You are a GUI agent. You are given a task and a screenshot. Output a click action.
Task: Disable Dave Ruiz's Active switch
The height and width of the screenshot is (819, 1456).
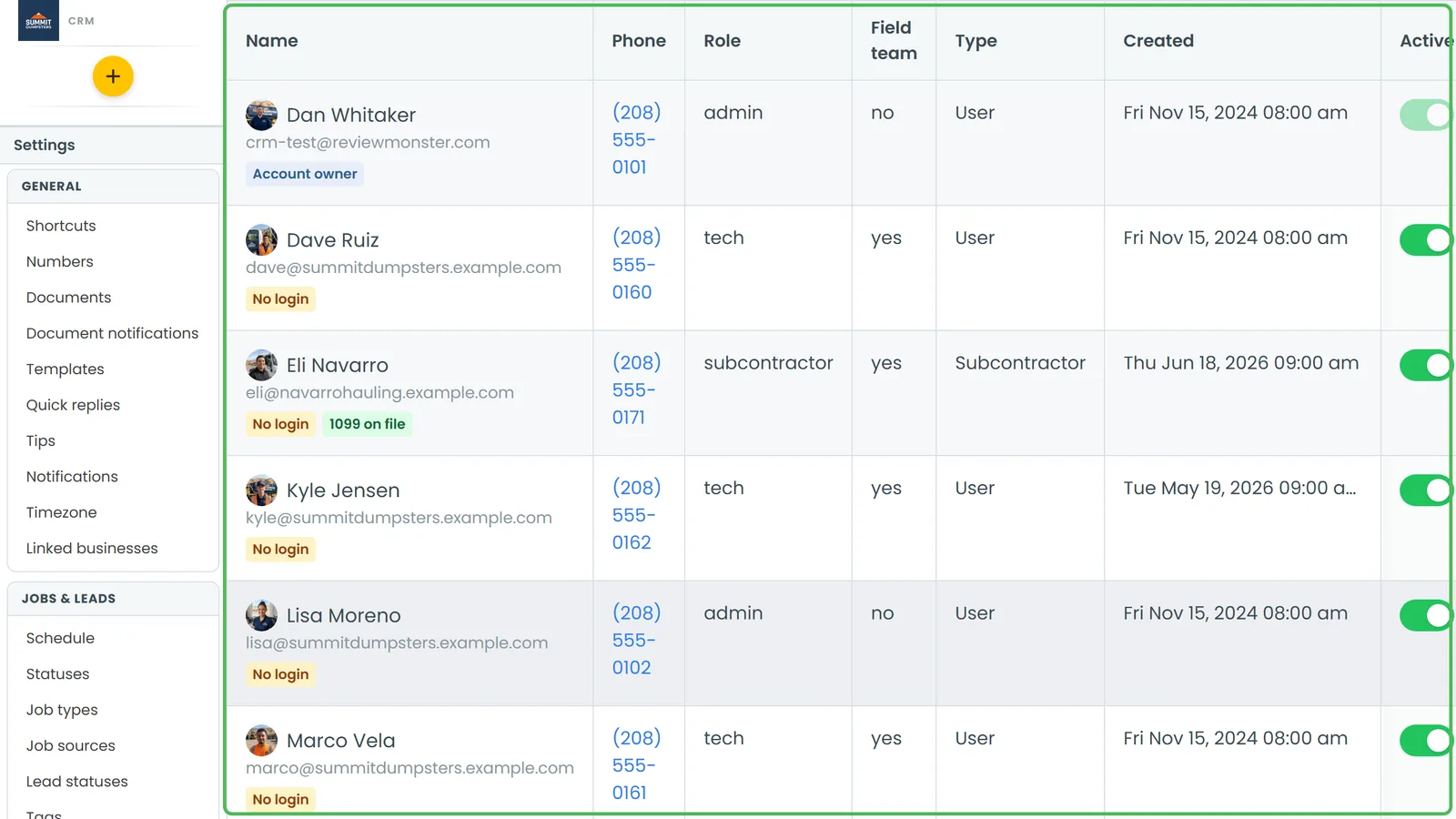[x=1426, y=240]
